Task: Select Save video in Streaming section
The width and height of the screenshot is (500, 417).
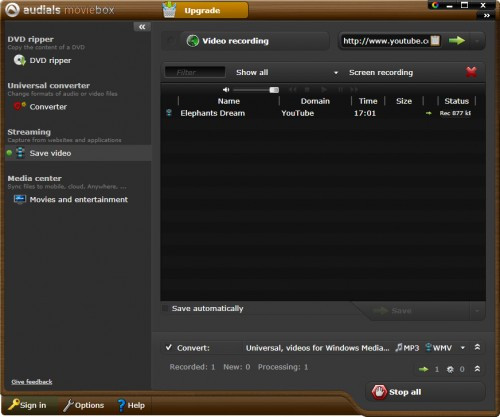Action: (x=78, y=153)
